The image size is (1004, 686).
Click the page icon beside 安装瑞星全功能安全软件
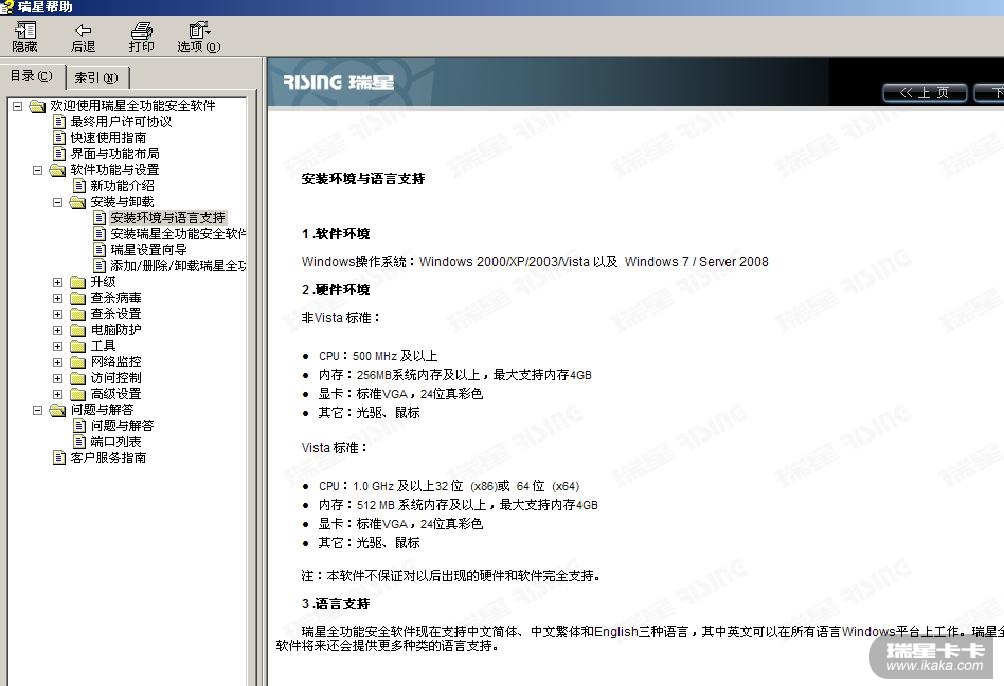tap(99, 234)
